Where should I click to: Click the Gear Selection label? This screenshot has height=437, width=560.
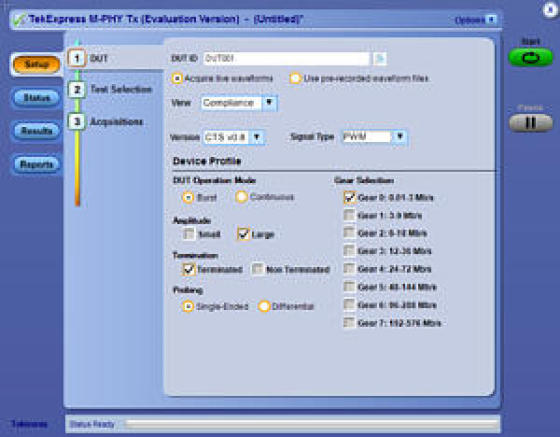(x=364, y=181)
